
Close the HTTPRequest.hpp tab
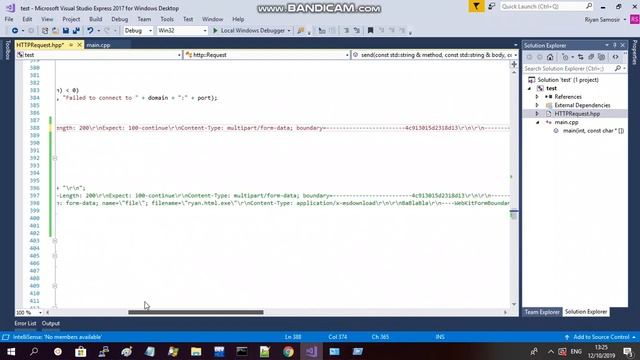tap(79, 45)
